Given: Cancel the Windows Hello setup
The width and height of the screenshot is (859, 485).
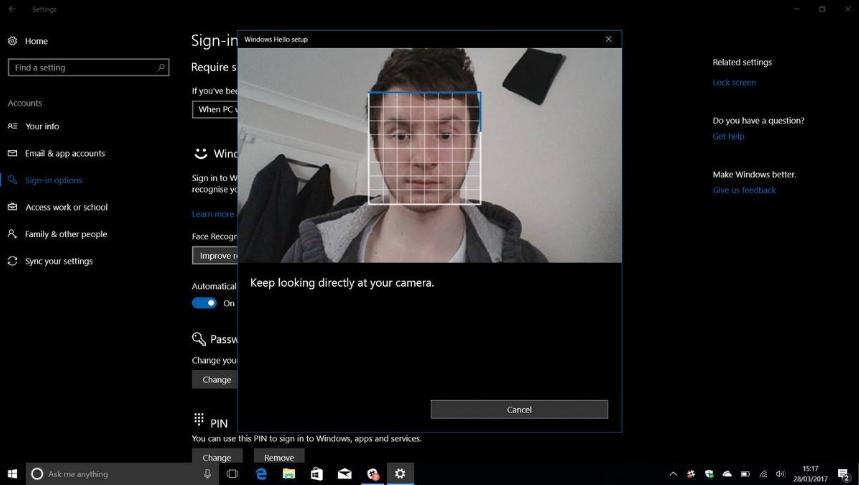Looking at the screenshot, I should click(519, 409).
